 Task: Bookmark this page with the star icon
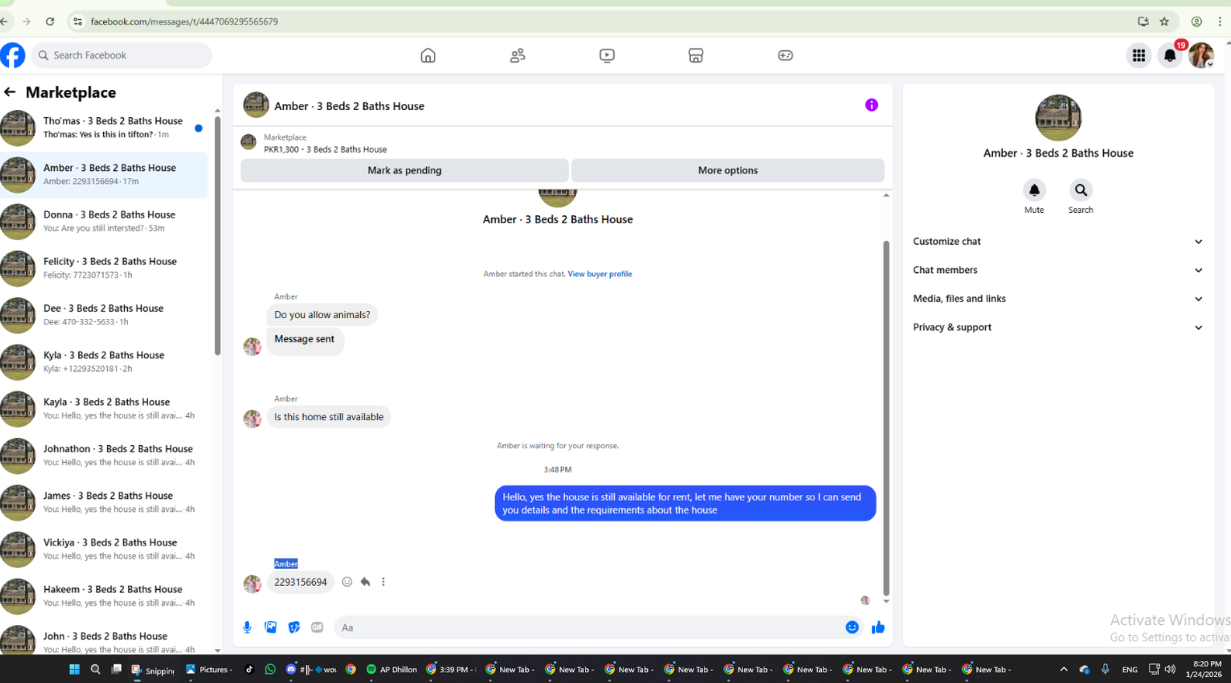click(1164, 21)
